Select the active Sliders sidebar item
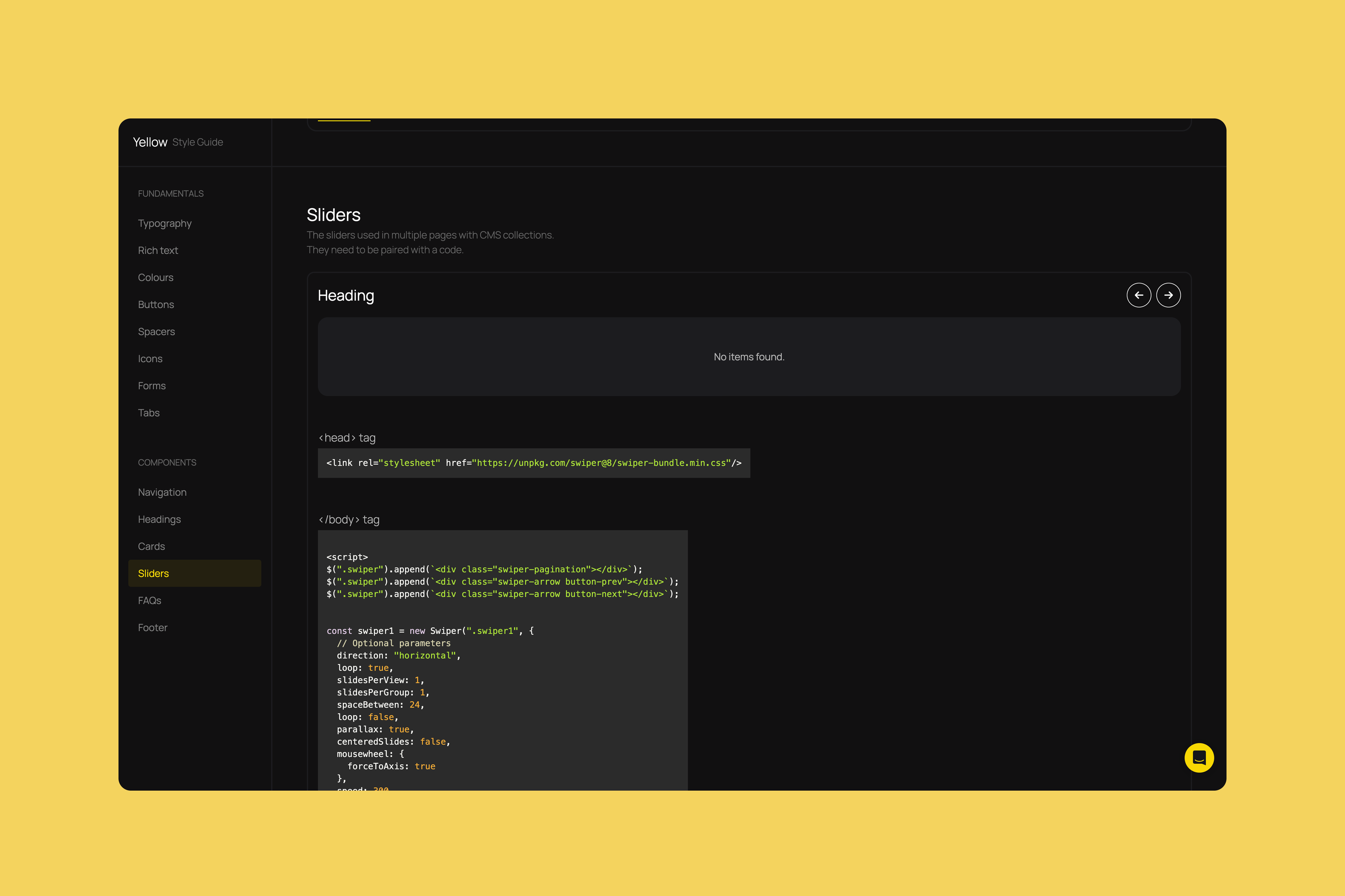Image resolution: width=1345 pixels, height=896 pixels. pos(194,573)
